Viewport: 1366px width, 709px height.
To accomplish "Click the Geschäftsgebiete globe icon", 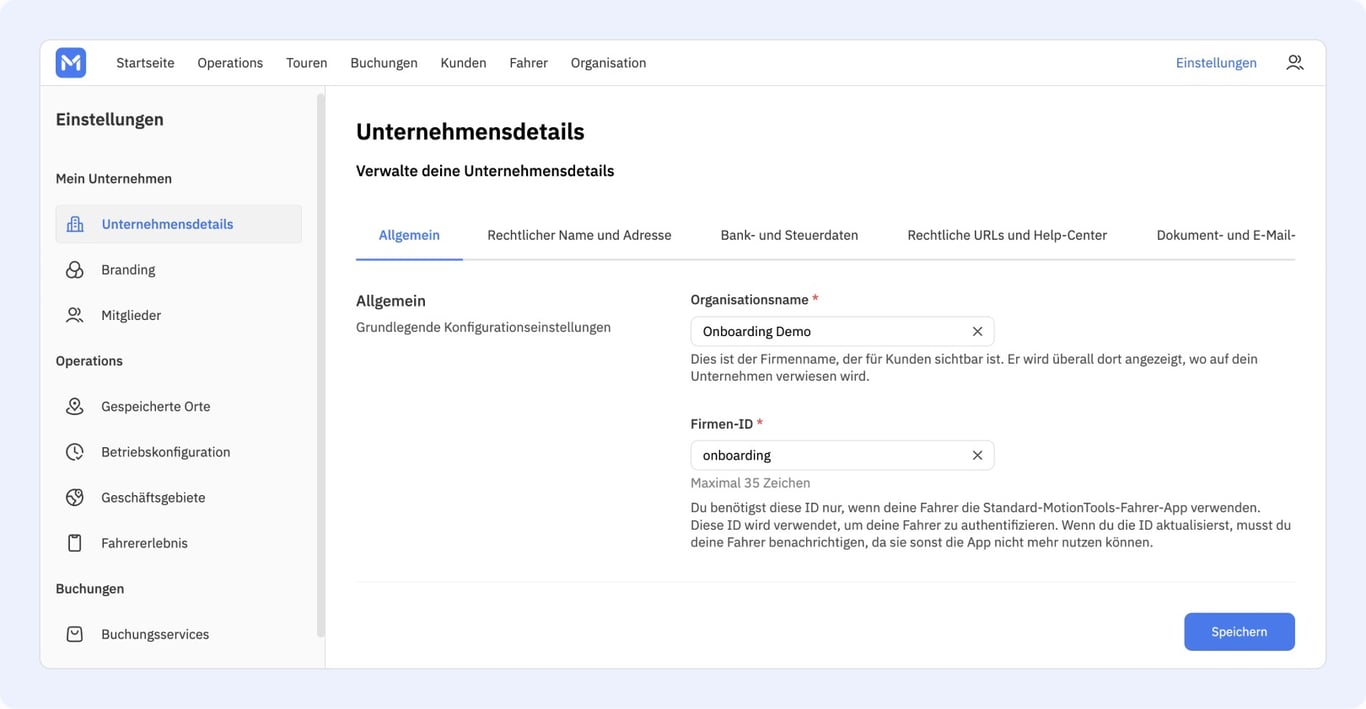I will (x=75, y=497).
